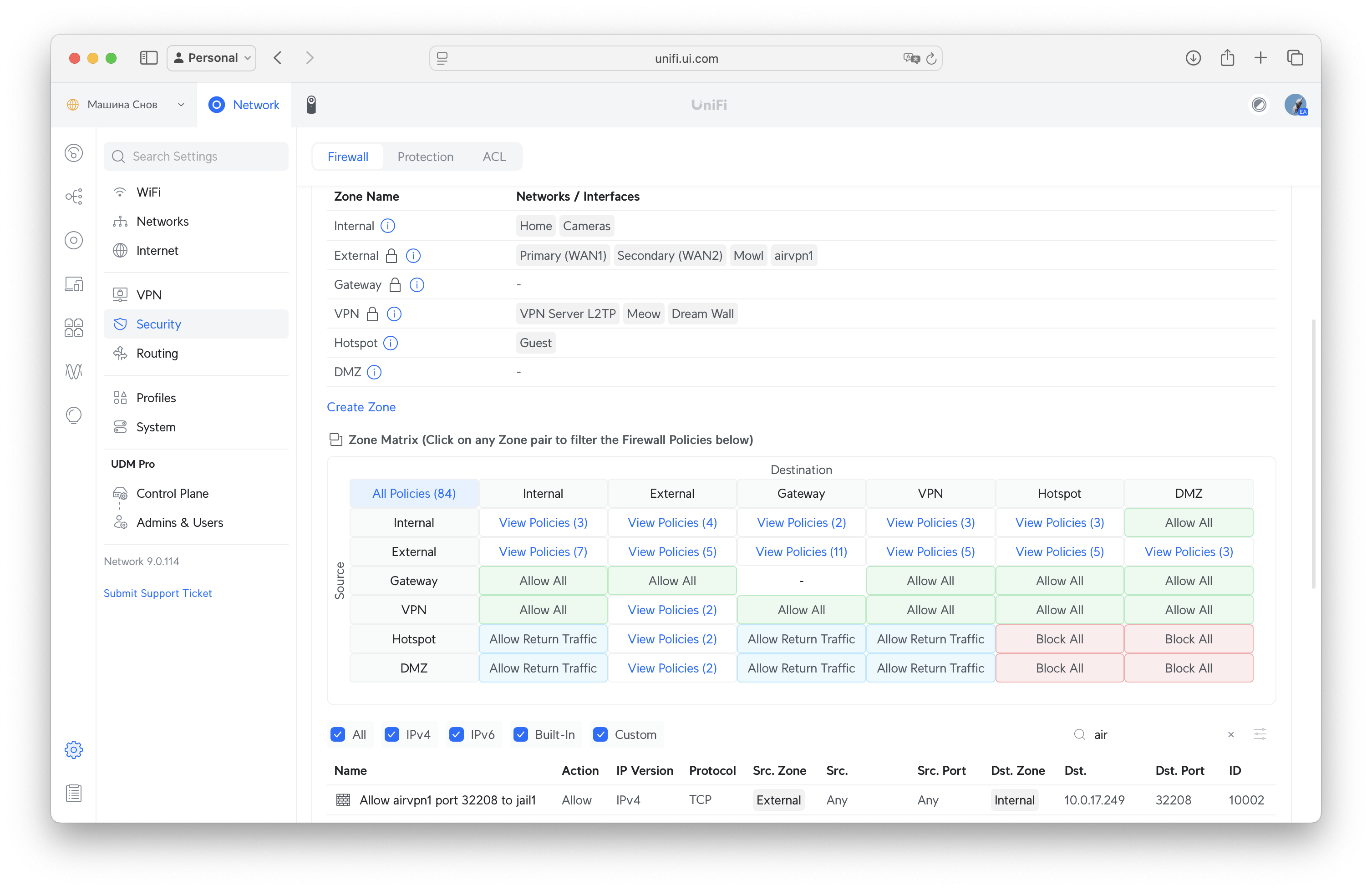Viewport: 1372px width, 890px height.
Task: Open the topology icon in left rail
Action: [x=74, y=197]
